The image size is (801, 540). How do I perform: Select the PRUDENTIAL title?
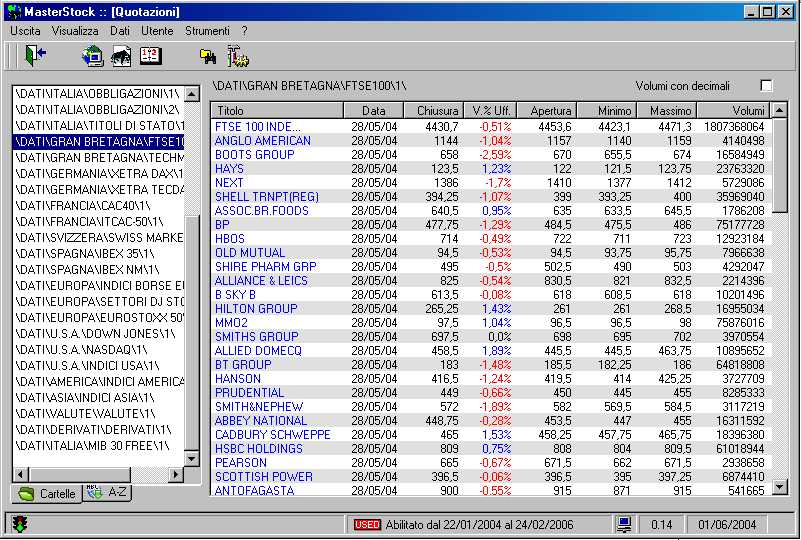pyautogui.click(x=249, y=392)
